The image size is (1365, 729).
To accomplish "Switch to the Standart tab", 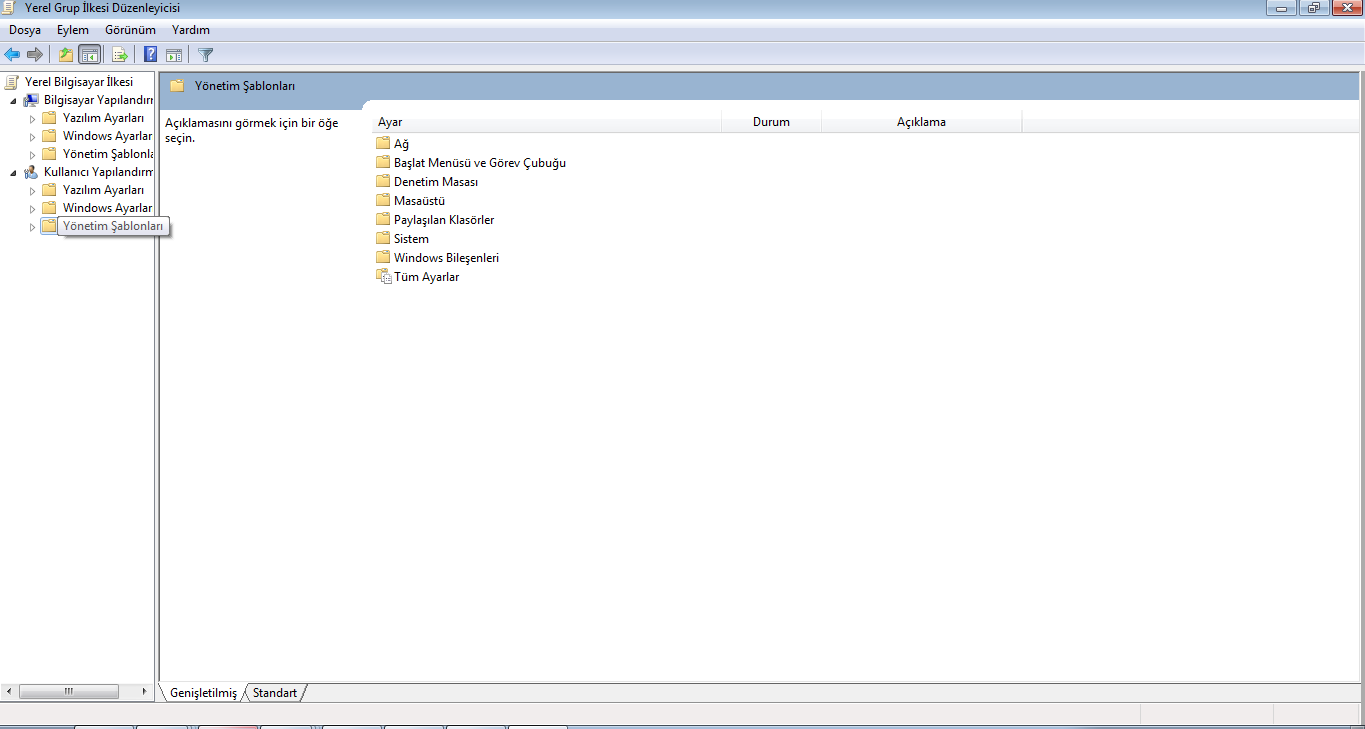I will [275, 692].
